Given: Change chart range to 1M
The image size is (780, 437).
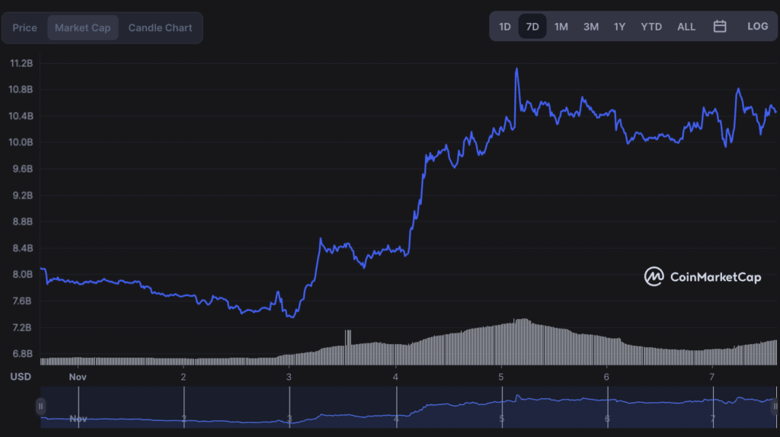Looking at the screenshot, I should (561, 27).
